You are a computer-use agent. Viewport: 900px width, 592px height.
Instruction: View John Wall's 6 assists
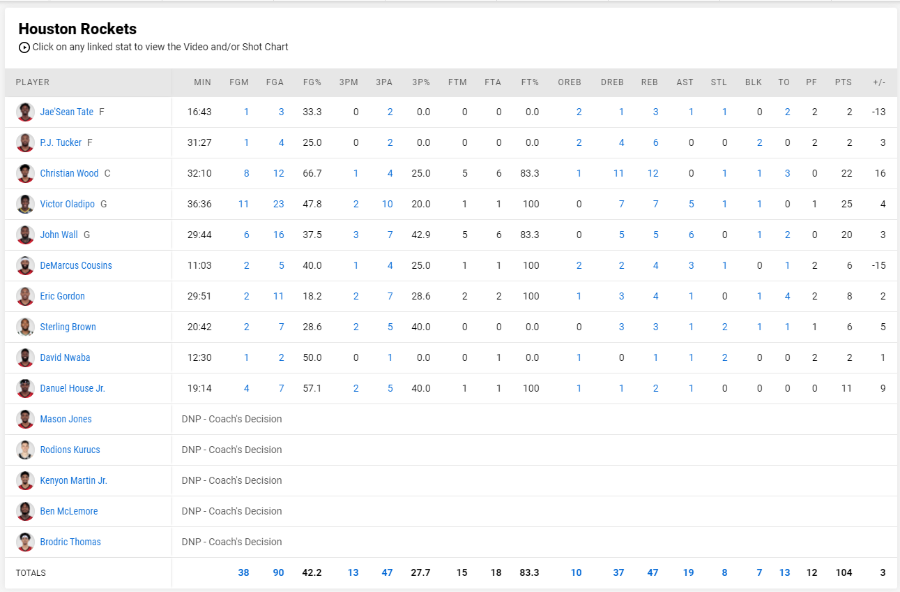[691, 235]
